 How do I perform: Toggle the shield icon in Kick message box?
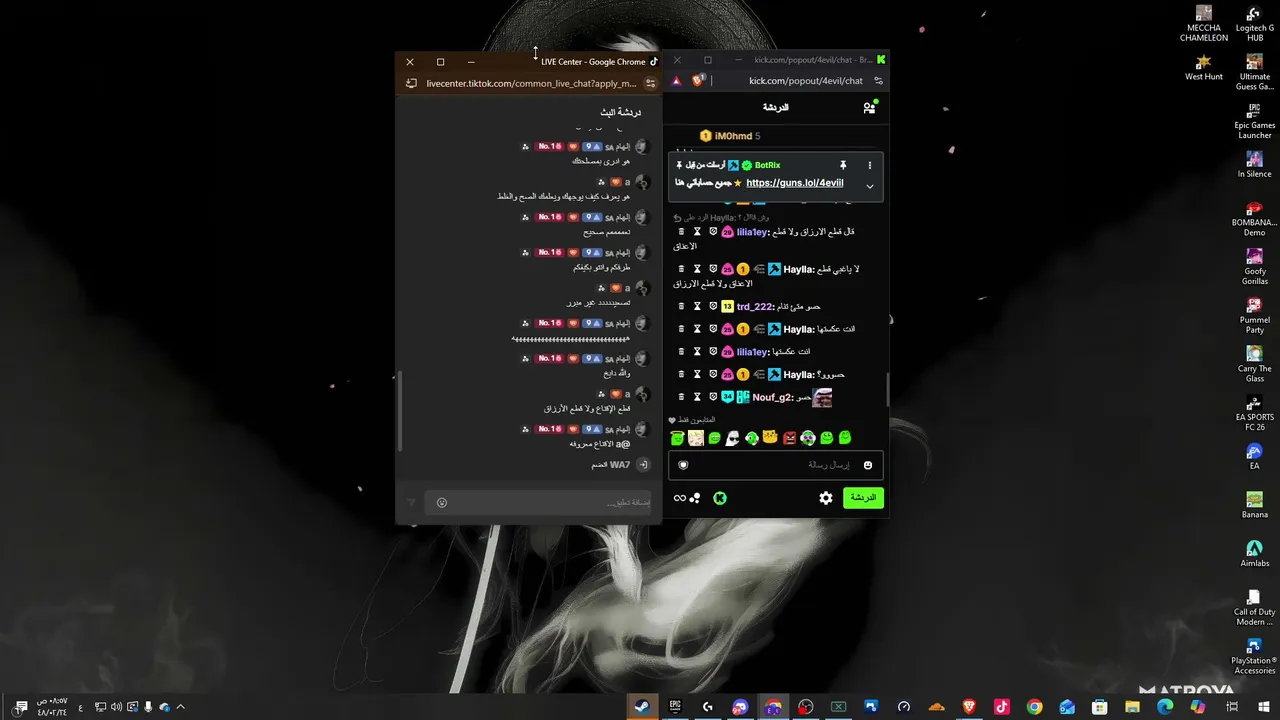point(684,465)
